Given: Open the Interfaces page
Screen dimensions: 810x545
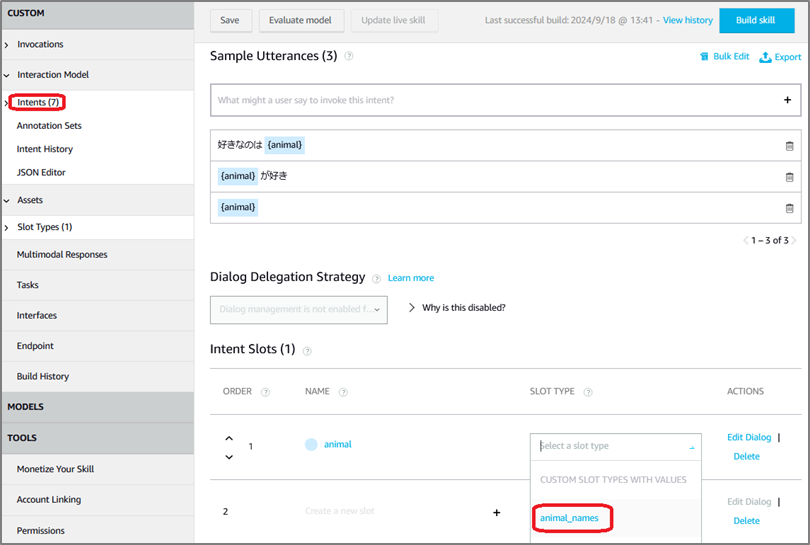Looking at the screenshot, I should click(37, 315).
